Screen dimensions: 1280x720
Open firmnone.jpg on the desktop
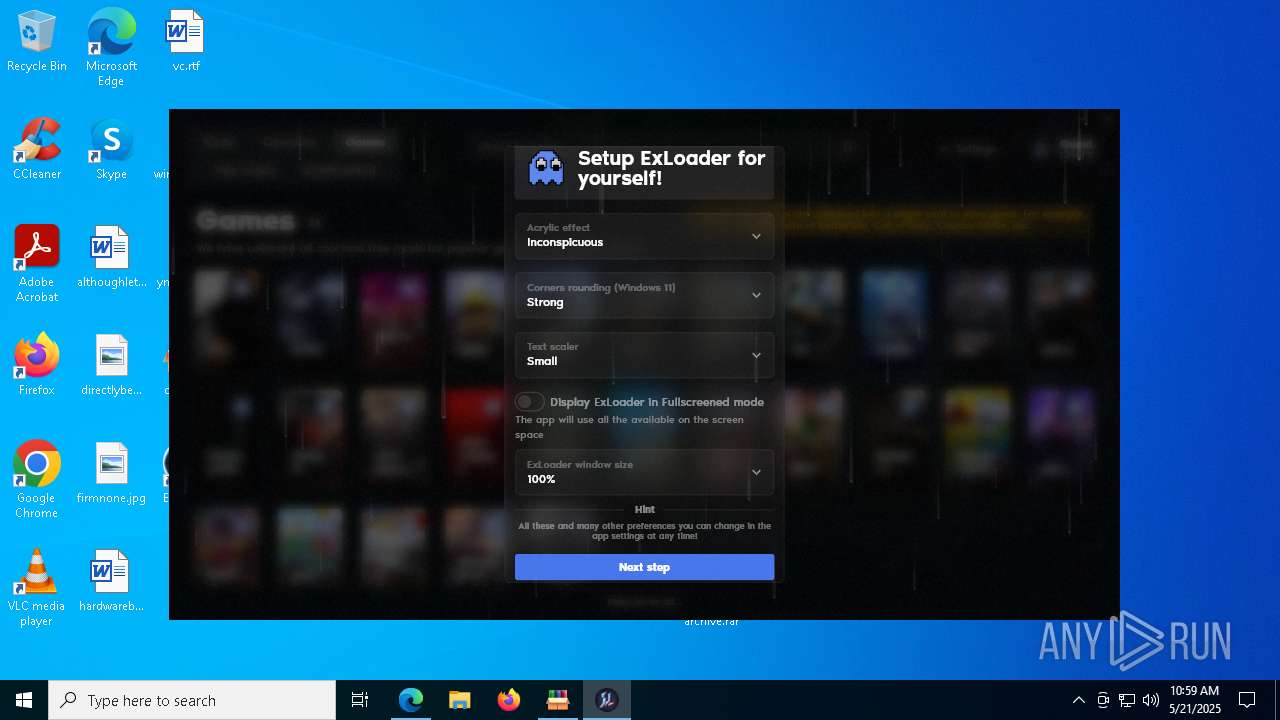click(111, 474)
